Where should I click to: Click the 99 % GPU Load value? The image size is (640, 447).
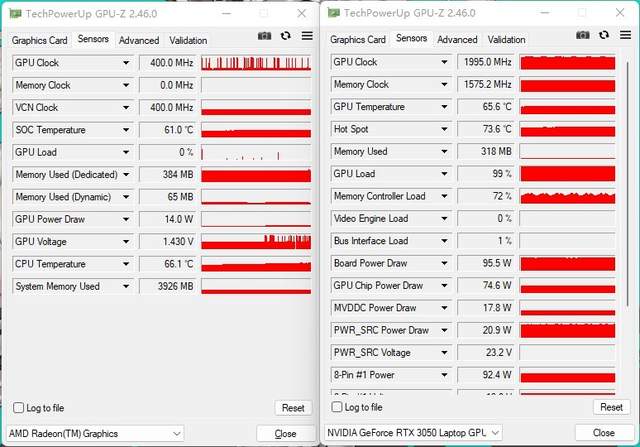click(485, 174)
